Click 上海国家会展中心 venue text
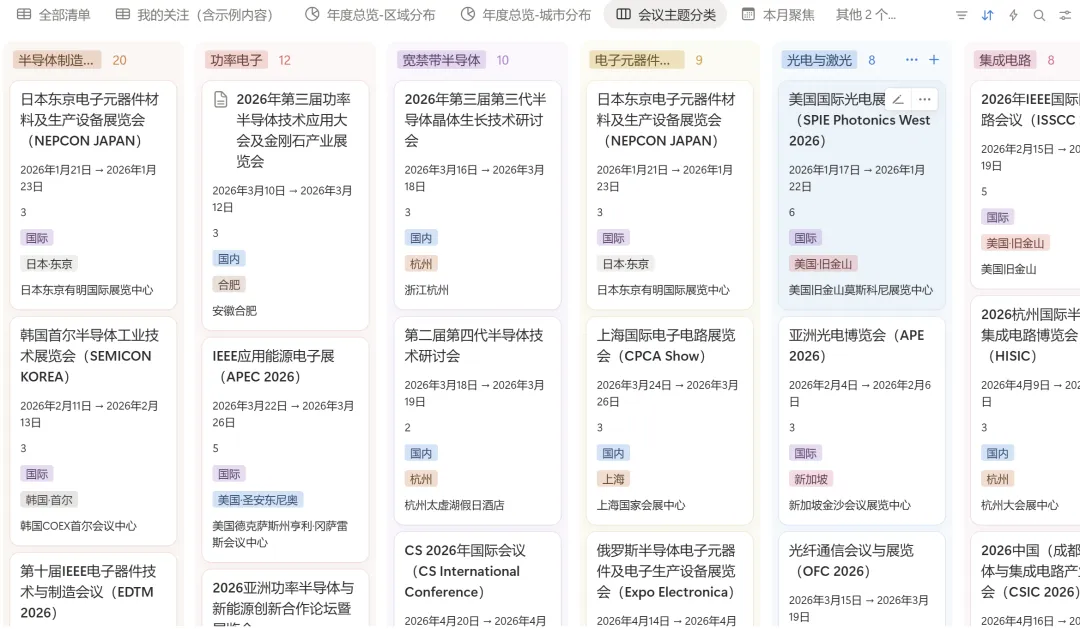The width and height of the screenshot is (1080, 629). [x=641, y=505]
